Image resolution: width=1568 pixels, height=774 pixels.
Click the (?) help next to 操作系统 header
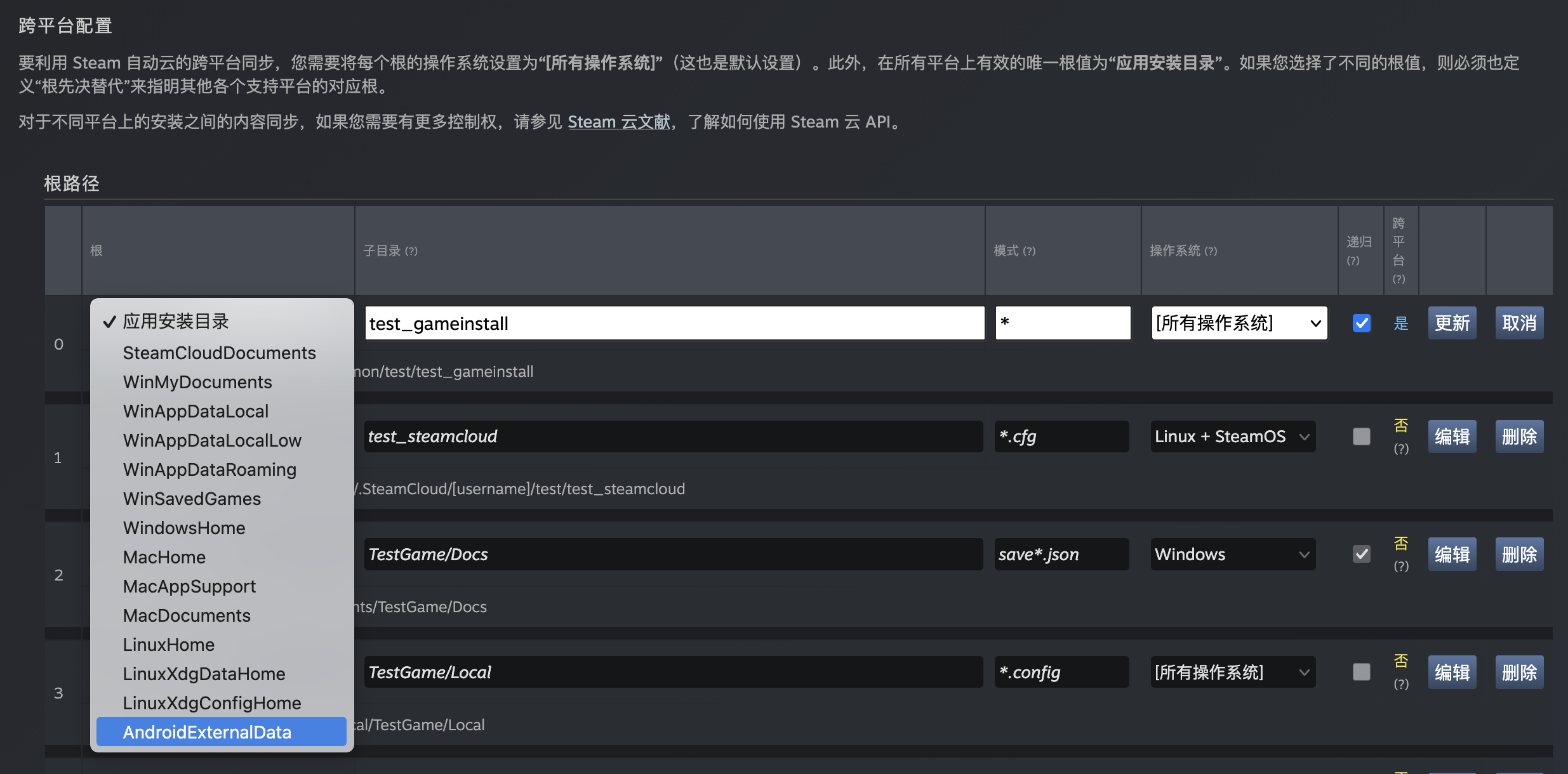(1211, 251)
